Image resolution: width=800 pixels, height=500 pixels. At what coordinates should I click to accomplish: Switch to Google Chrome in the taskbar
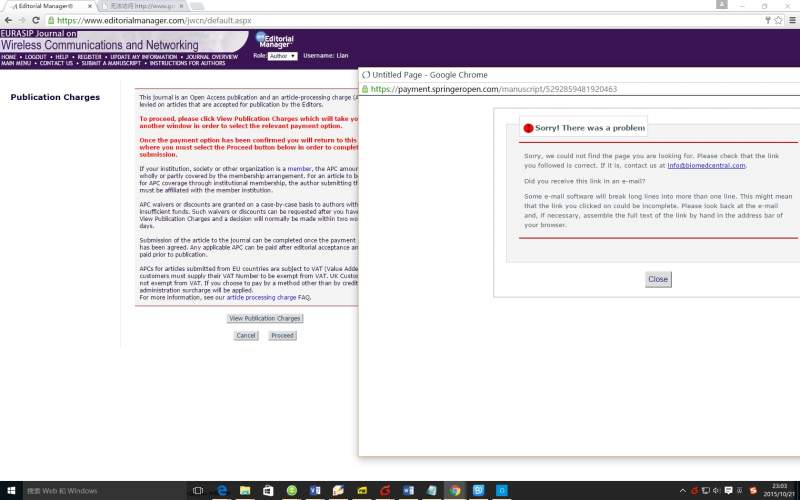click(455, 491)
